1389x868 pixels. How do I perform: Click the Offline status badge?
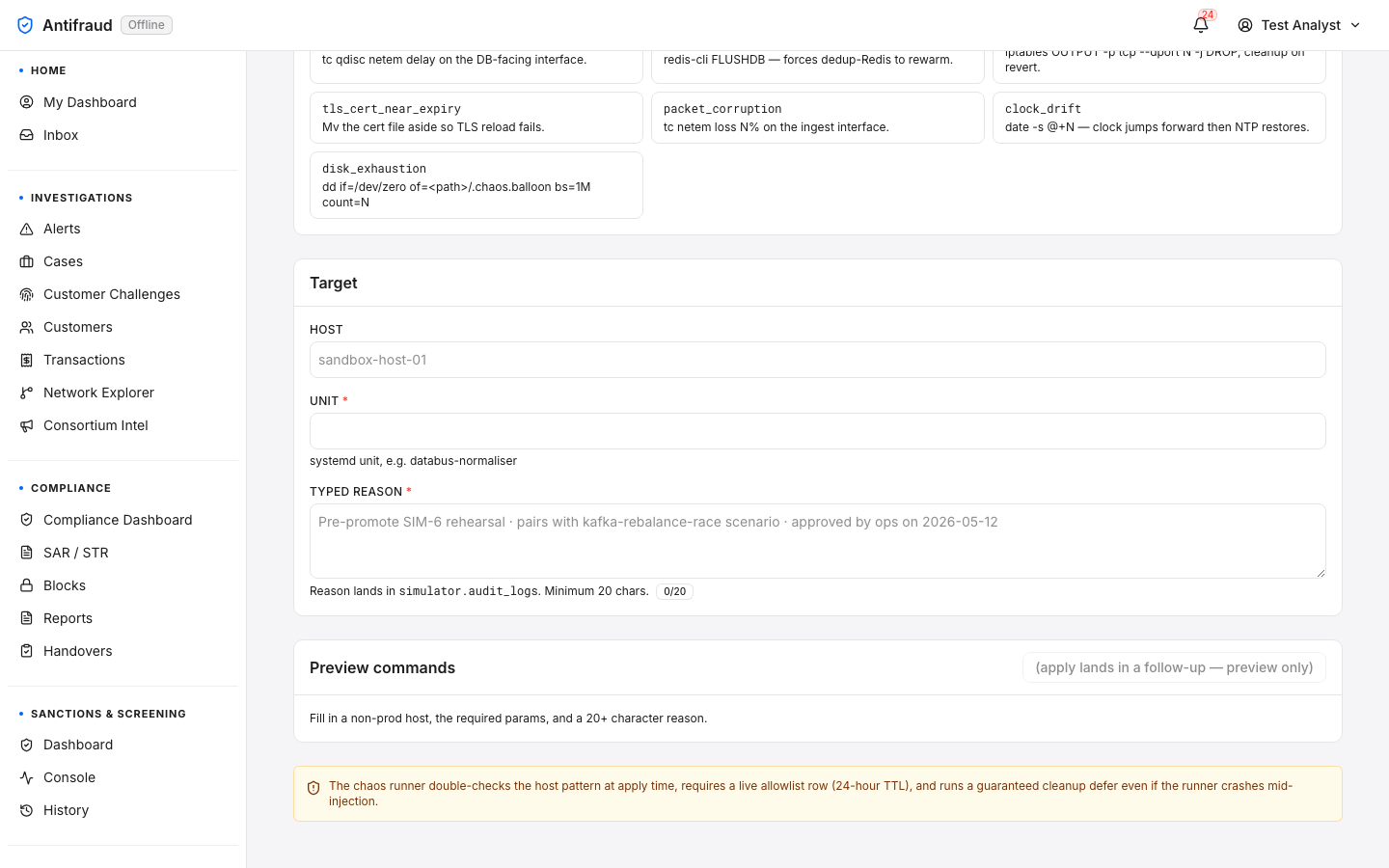147,25
